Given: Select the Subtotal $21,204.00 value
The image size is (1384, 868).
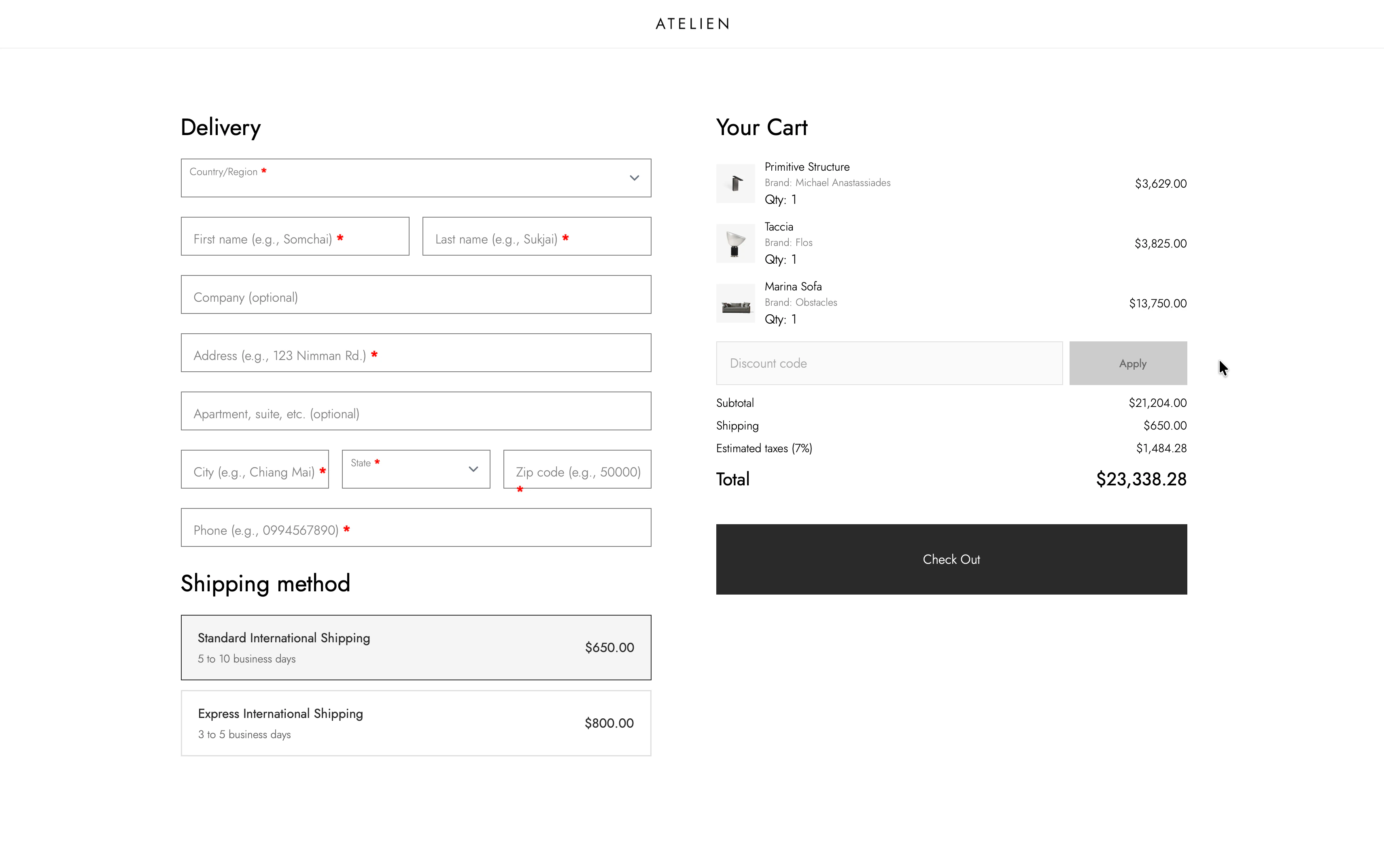Looking at the screenshot, I should click(1158, 403).
